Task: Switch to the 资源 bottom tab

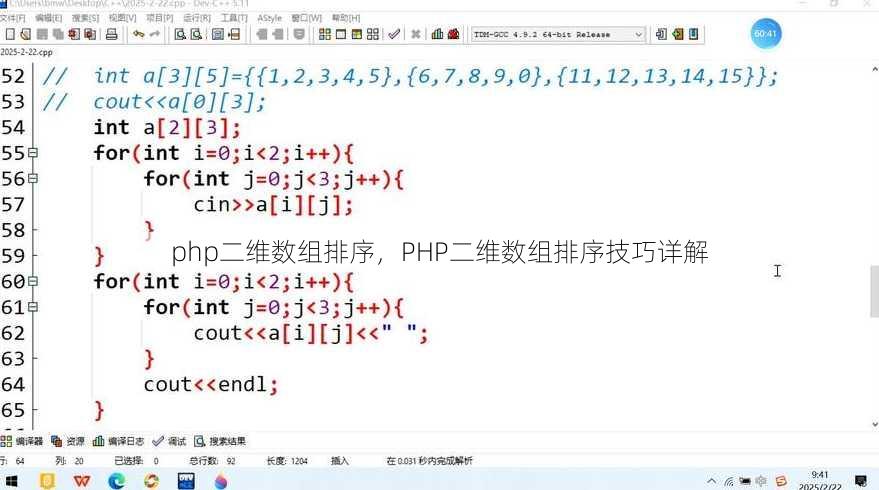Action: [68, 441]
